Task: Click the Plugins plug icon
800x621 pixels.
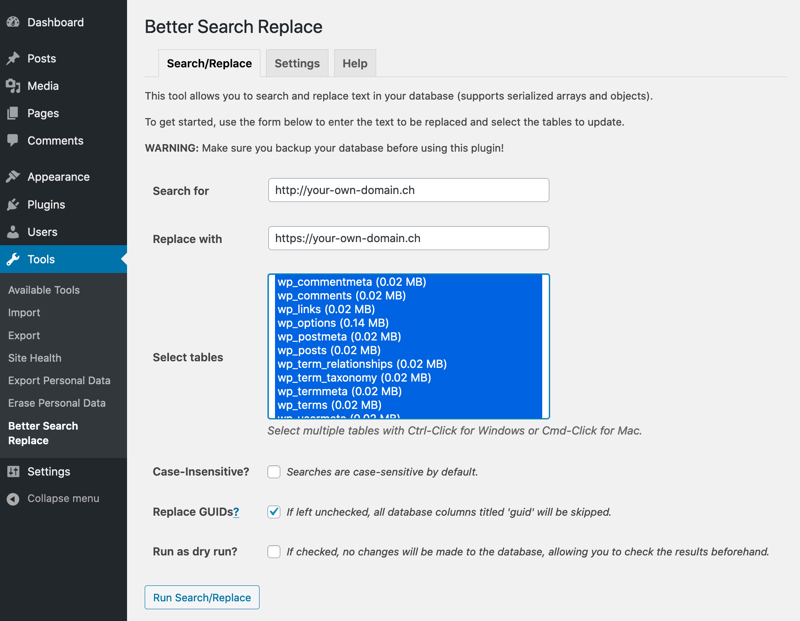Action: click(13, 205)
